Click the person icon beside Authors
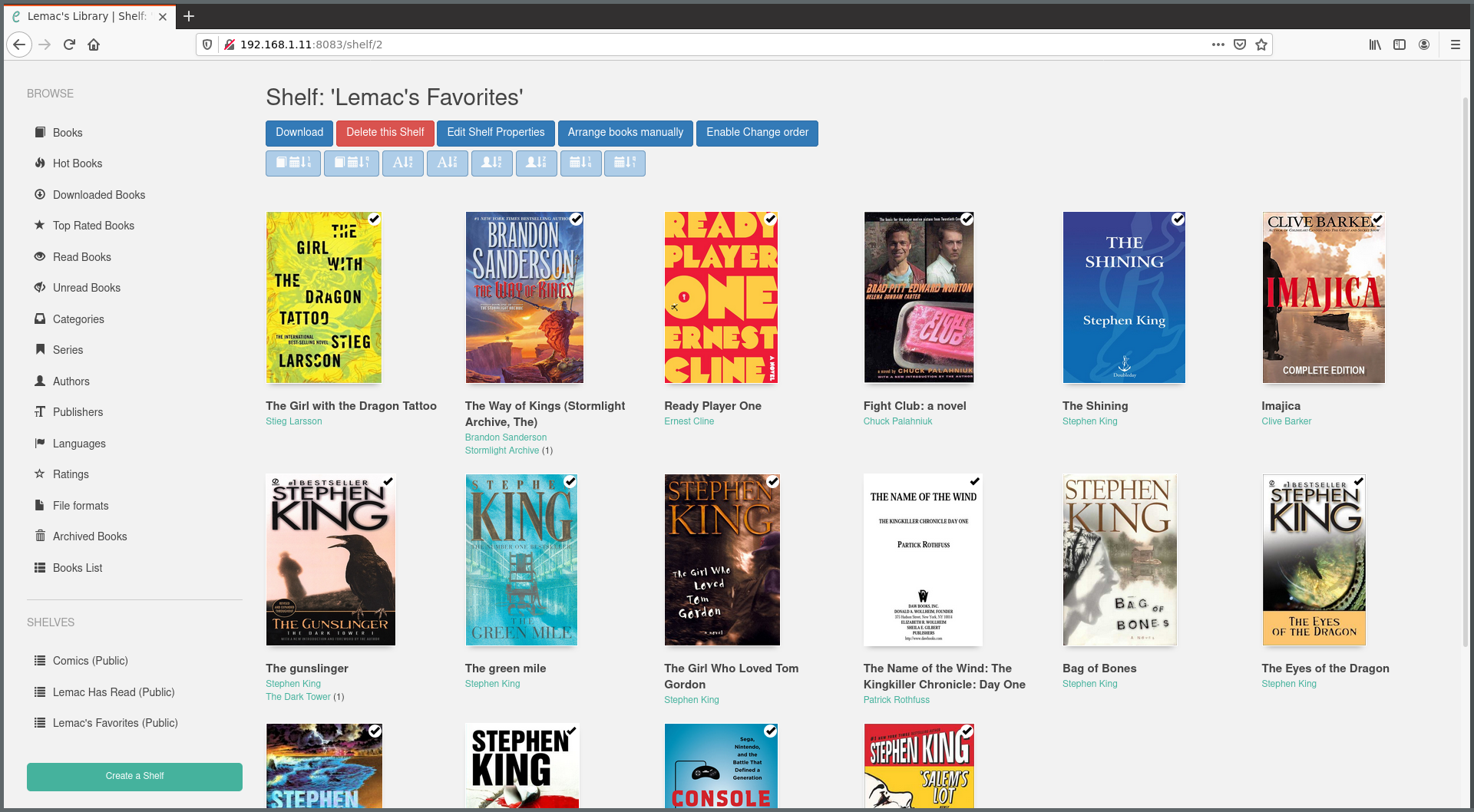Image resolution: width=1474 pixels, height=812 pixels. tap(40, 381)
